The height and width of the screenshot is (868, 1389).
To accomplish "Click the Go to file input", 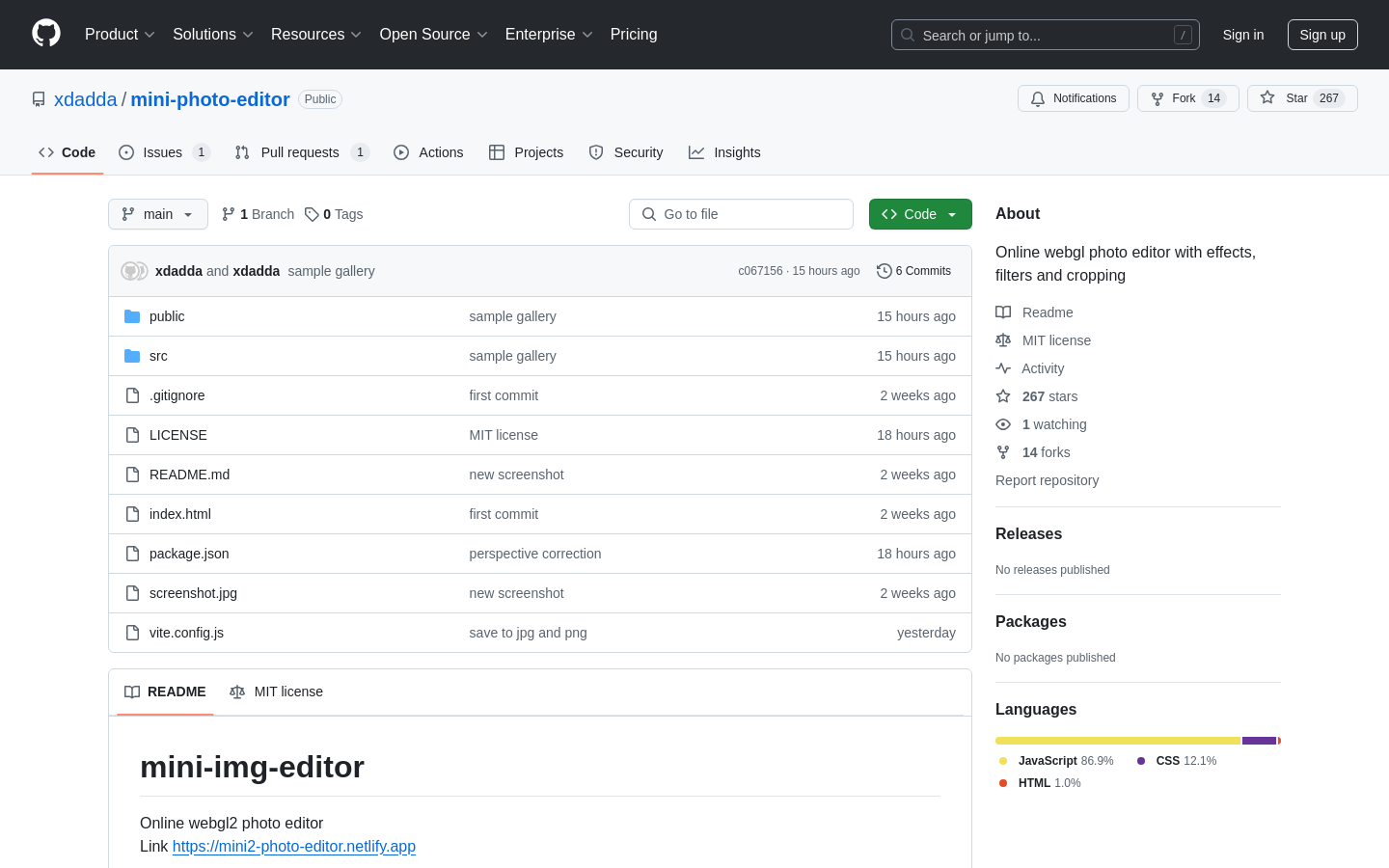I will click(x=741, y=214).
